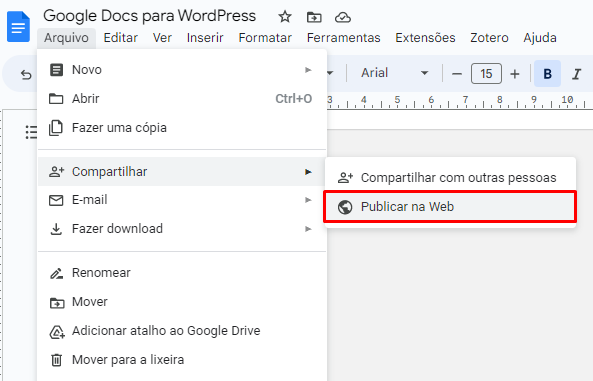
Task: Choose Mover para a lixeira
Action: [182, 360]
